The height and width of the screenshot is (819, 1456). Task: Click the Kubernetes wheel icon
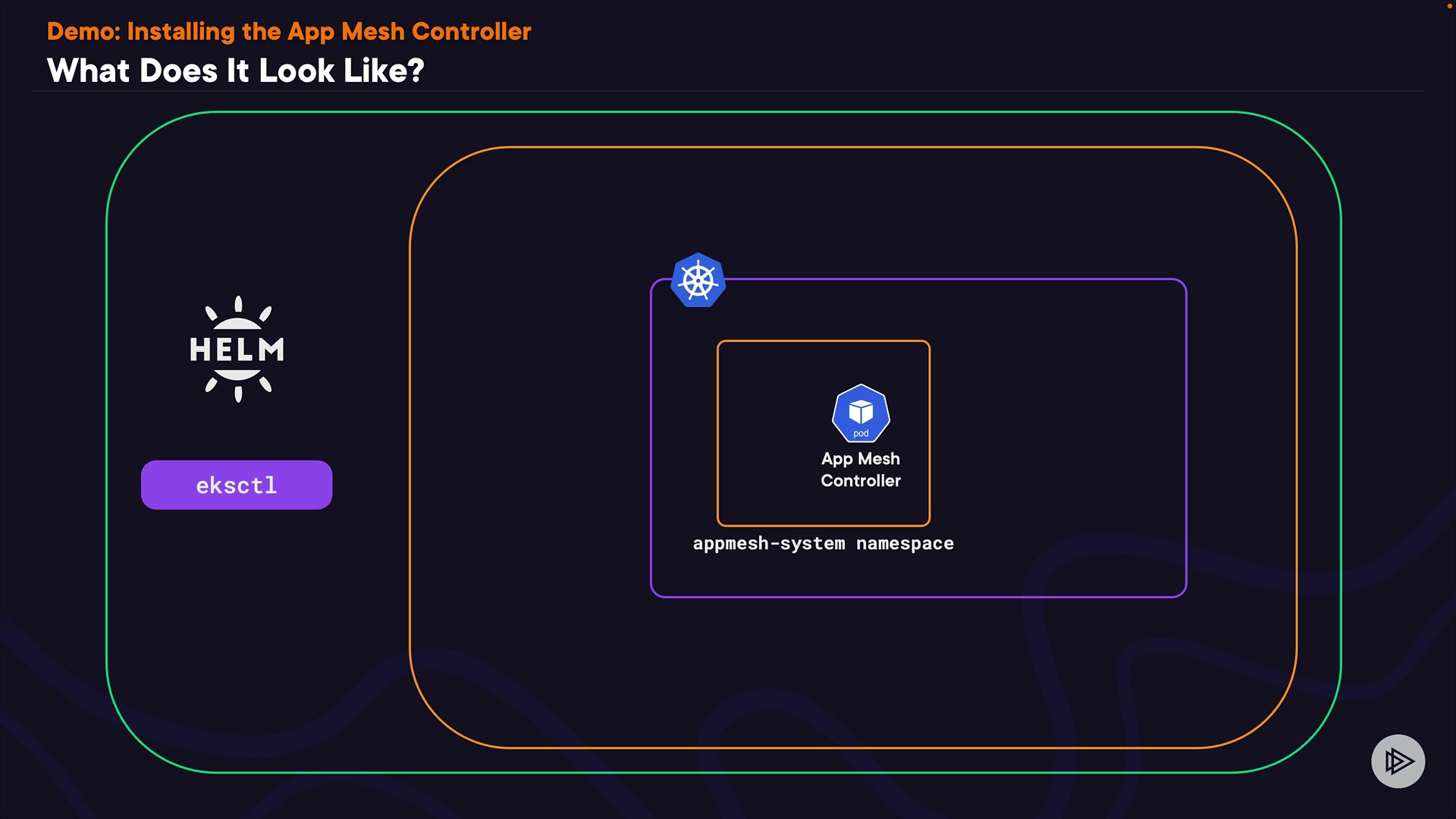(698, 281)
